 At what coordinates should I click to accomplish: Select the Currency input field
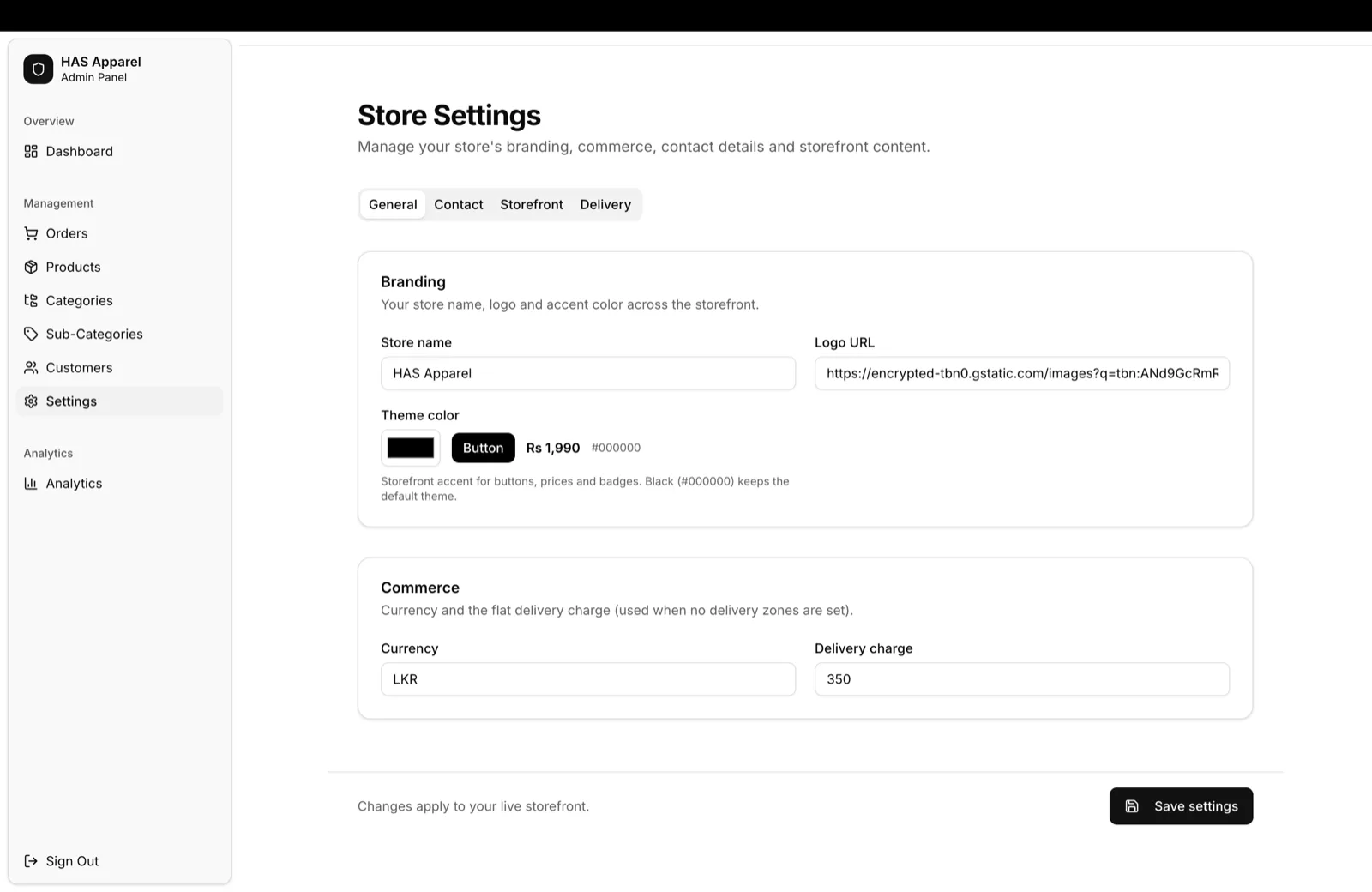[x=588, y=678]
